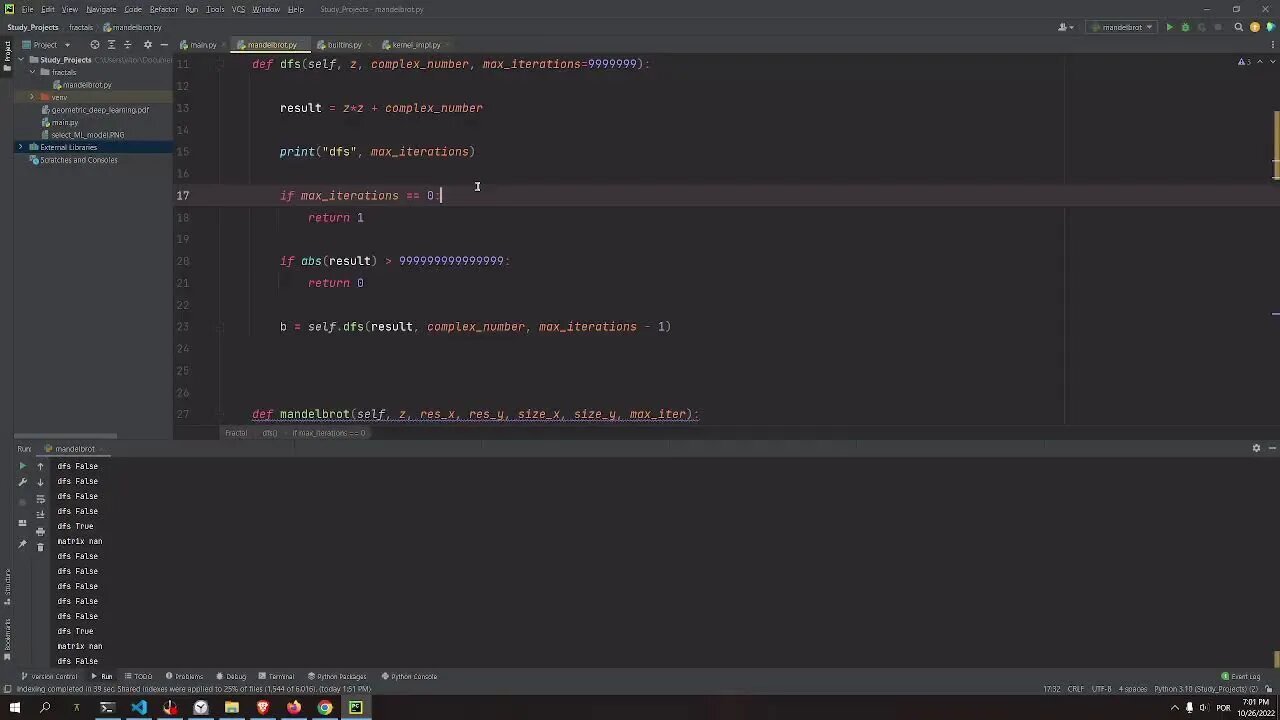This screenshot has width=1280, height=720.
Task: Click fractals breadcrumb in navigation bar
Action: tap(81, 27)
